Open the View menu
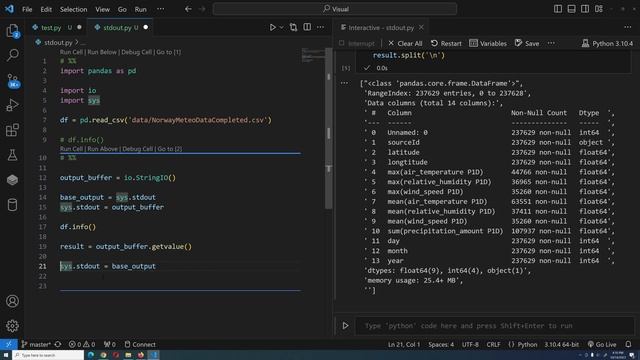 point(102,9)
